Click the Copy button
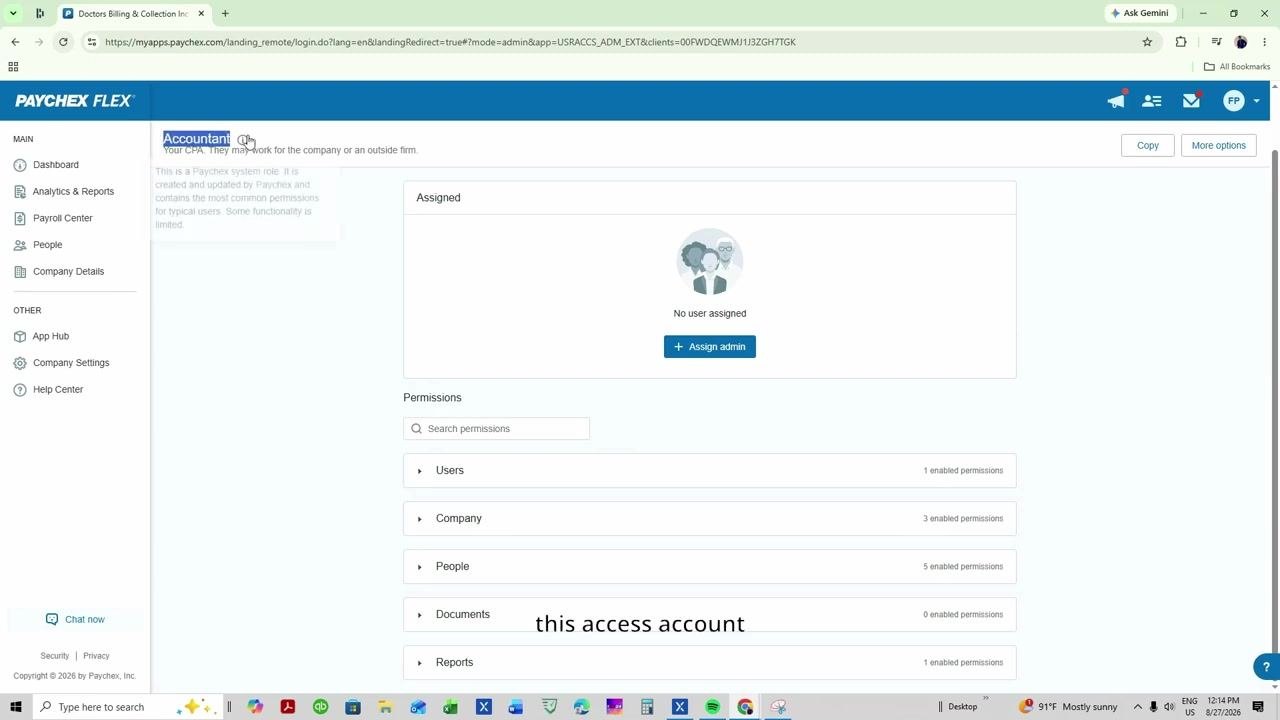Image resolution: width=1280 pixels, height=720 pixels. 1148,146
